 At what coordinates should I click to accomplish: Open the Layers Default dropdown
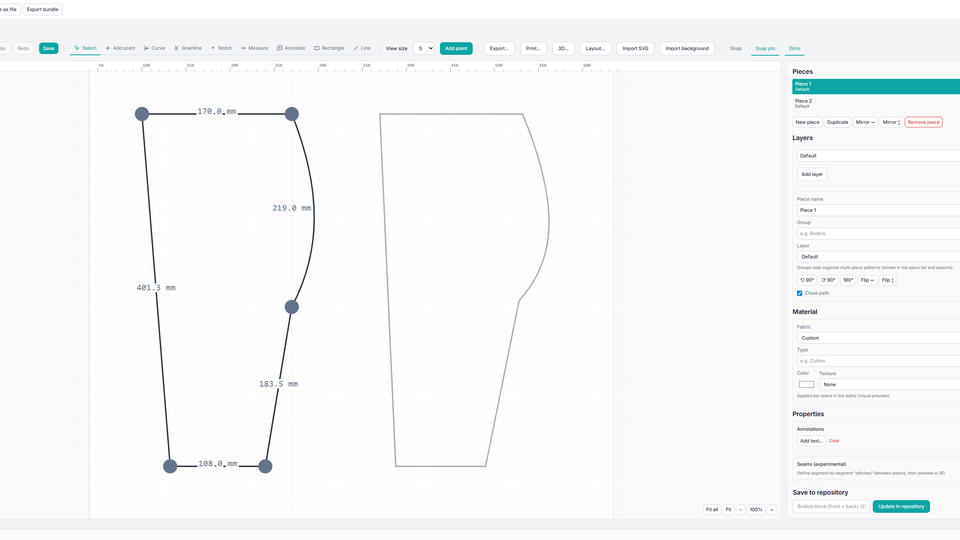pyautogui.click(x=878, y=156)
